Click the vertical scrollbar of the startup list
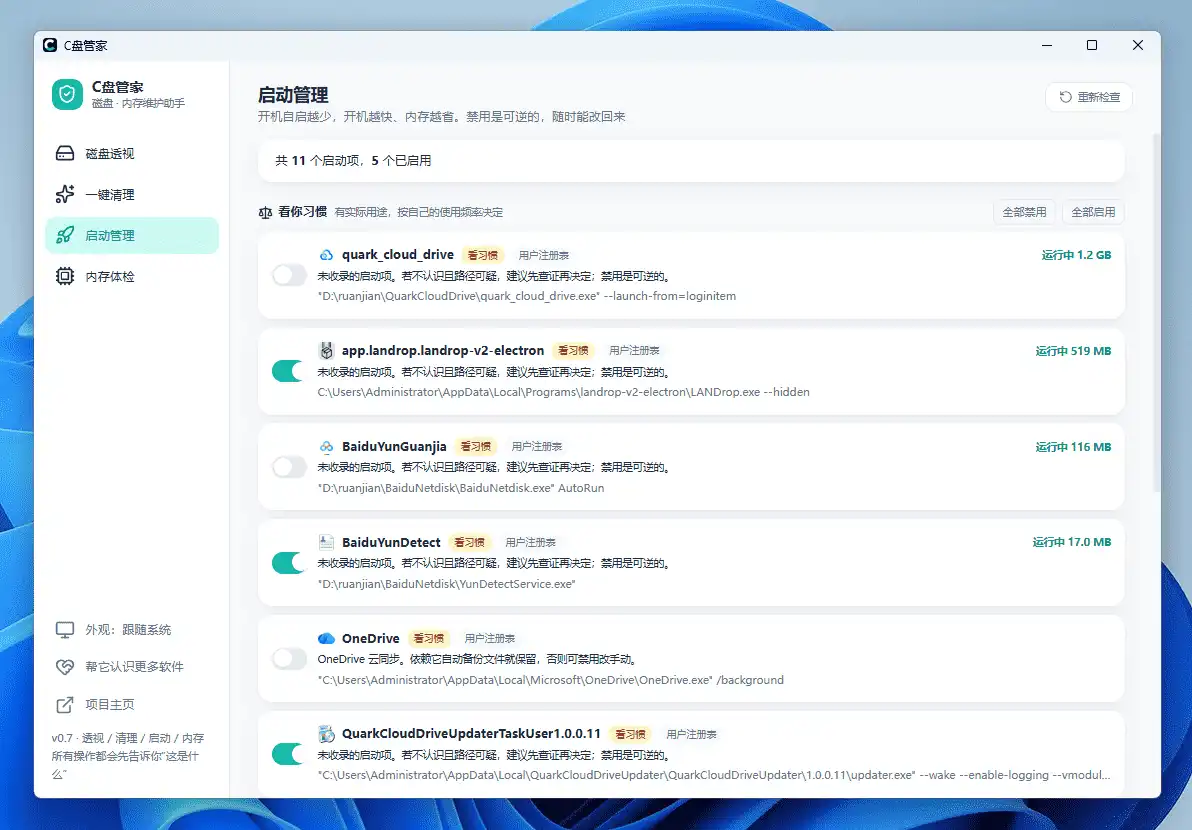The height and width of the screenshot is (830, 1192). (x=1156, y=312)
